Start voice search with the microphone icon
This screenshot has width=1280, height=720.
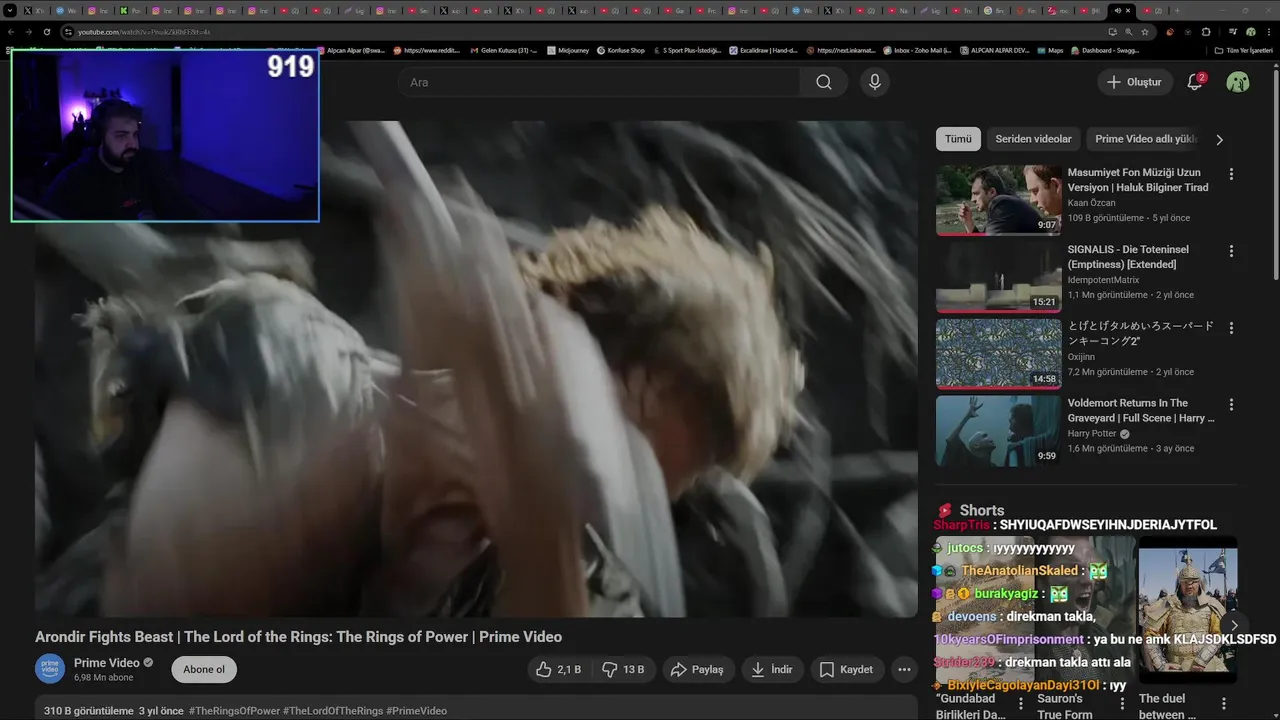(x=875, y=82)
